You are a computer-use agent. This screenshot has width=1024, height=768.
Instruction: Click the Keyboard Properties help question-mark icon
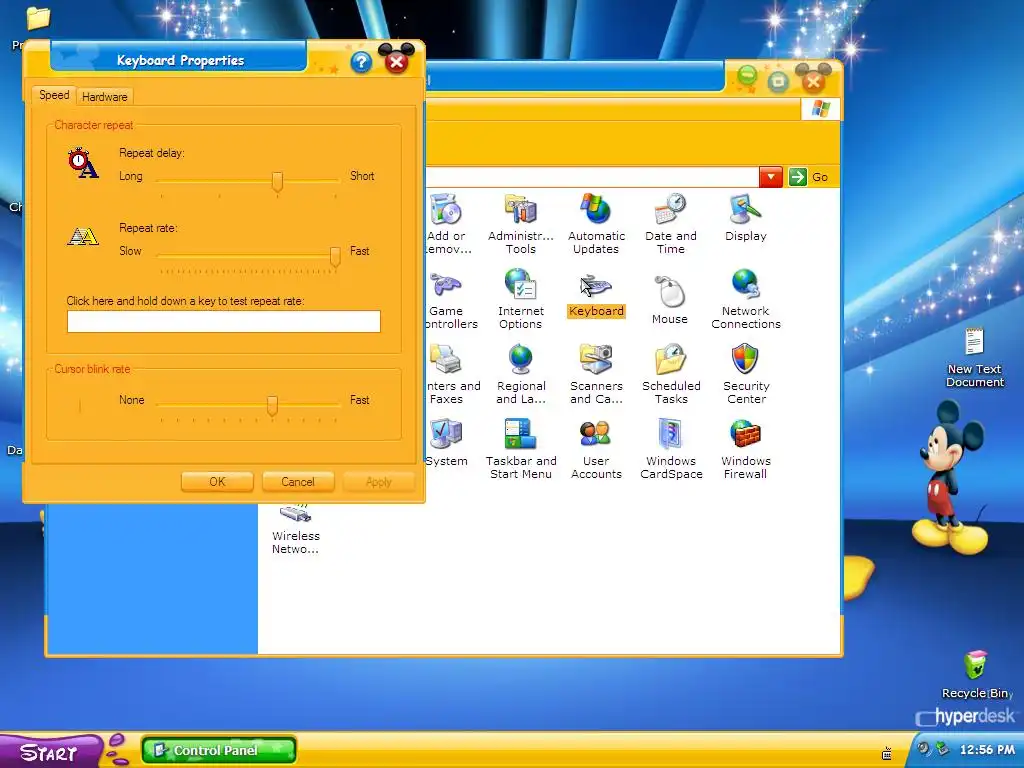tap(361, 62)
